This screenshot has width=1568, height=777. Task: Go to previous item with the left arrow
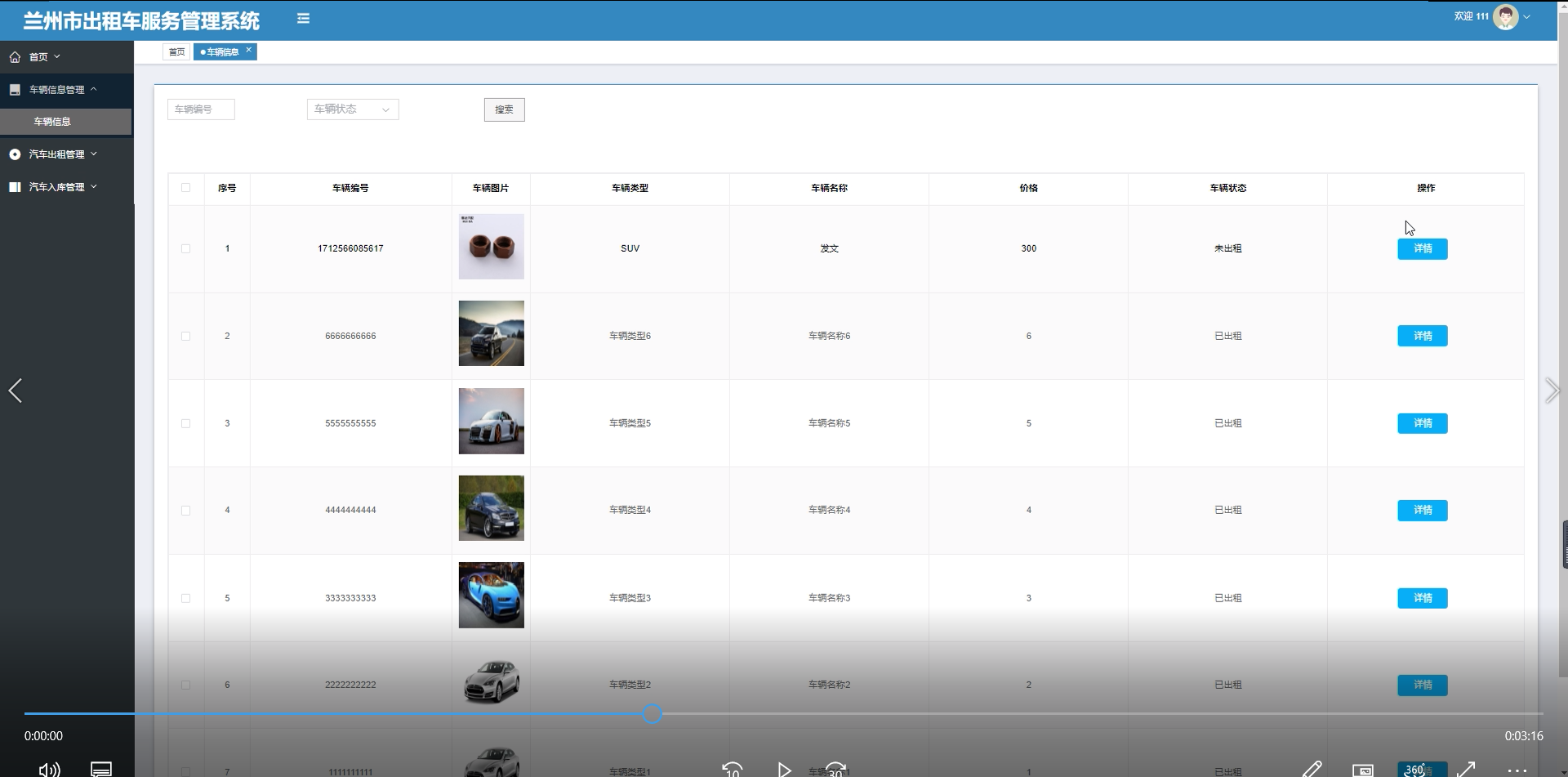[x=15, y=391]
